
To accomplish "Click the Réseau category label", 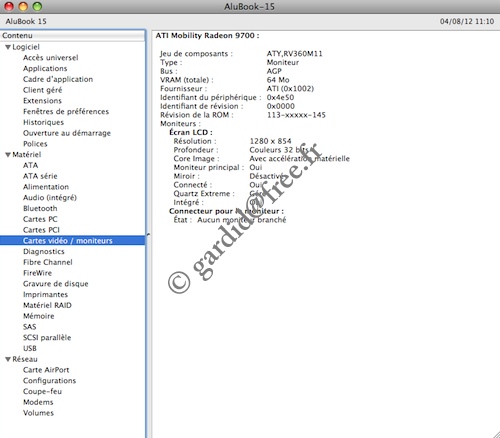I will (x=25, y=359).
